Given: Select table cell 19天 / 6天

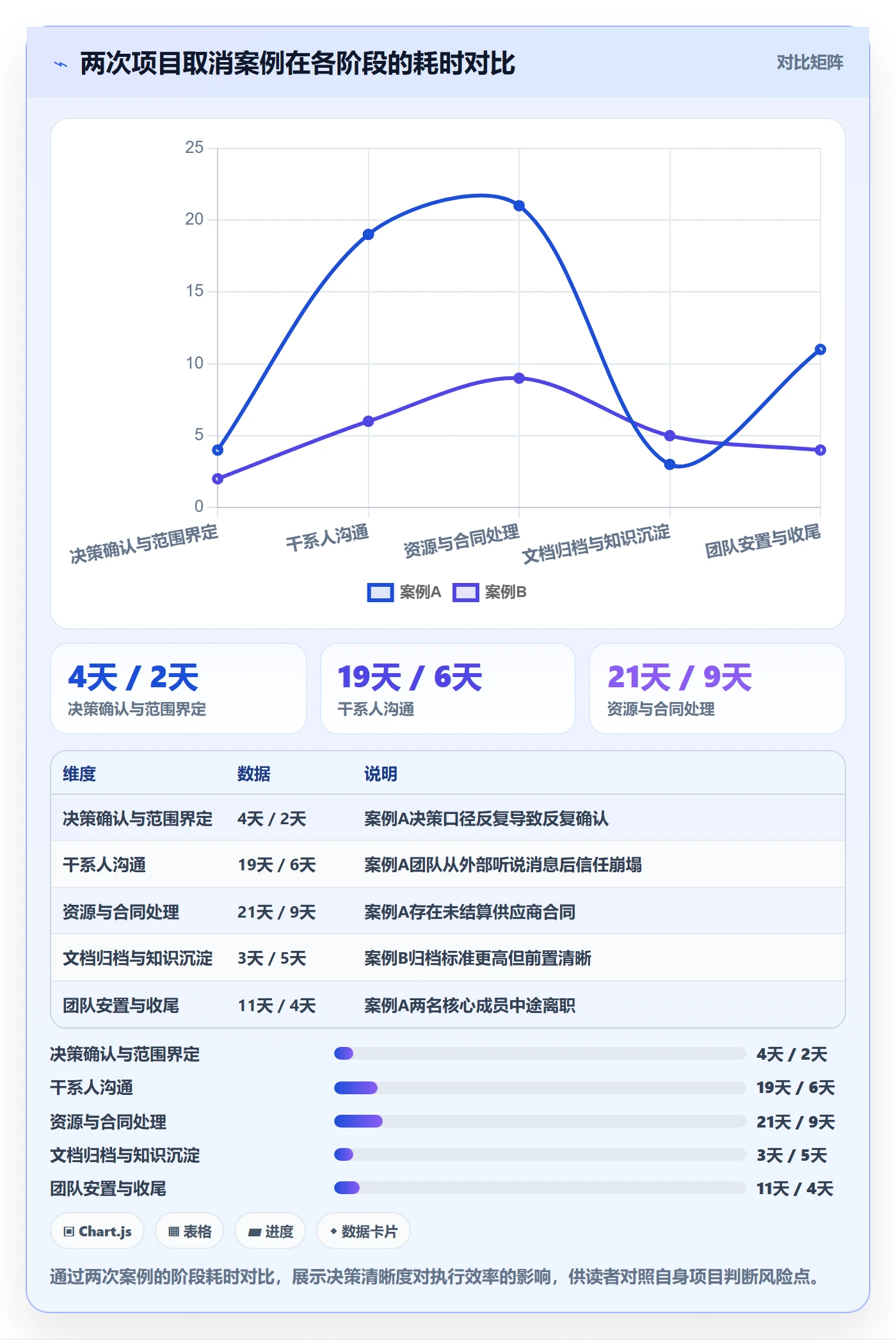Looking at the screenshot, I should point(277,865).
